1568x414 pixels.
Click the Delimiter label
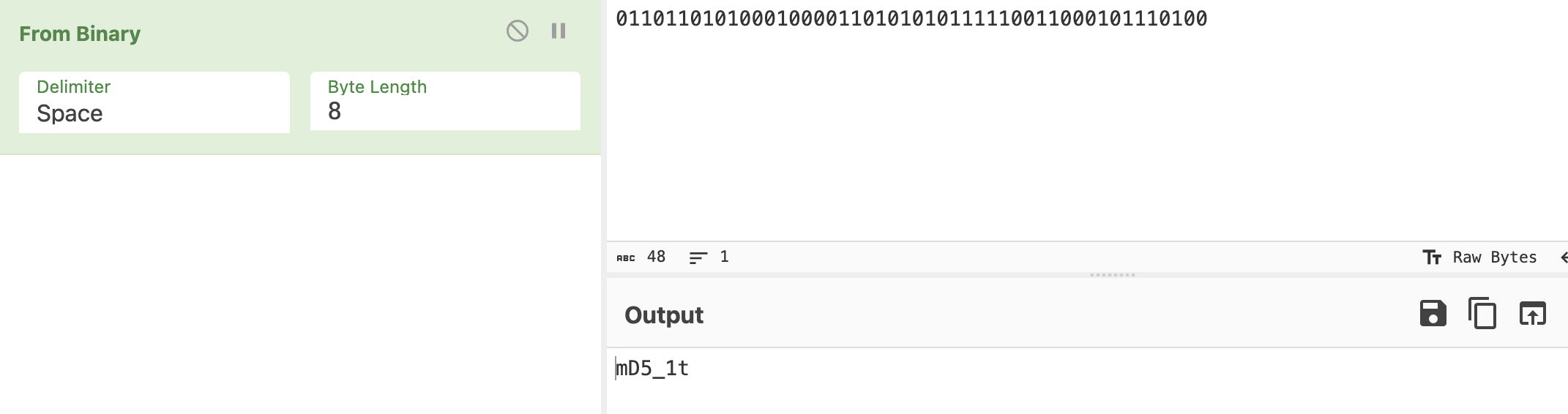[x=73, y=87]
